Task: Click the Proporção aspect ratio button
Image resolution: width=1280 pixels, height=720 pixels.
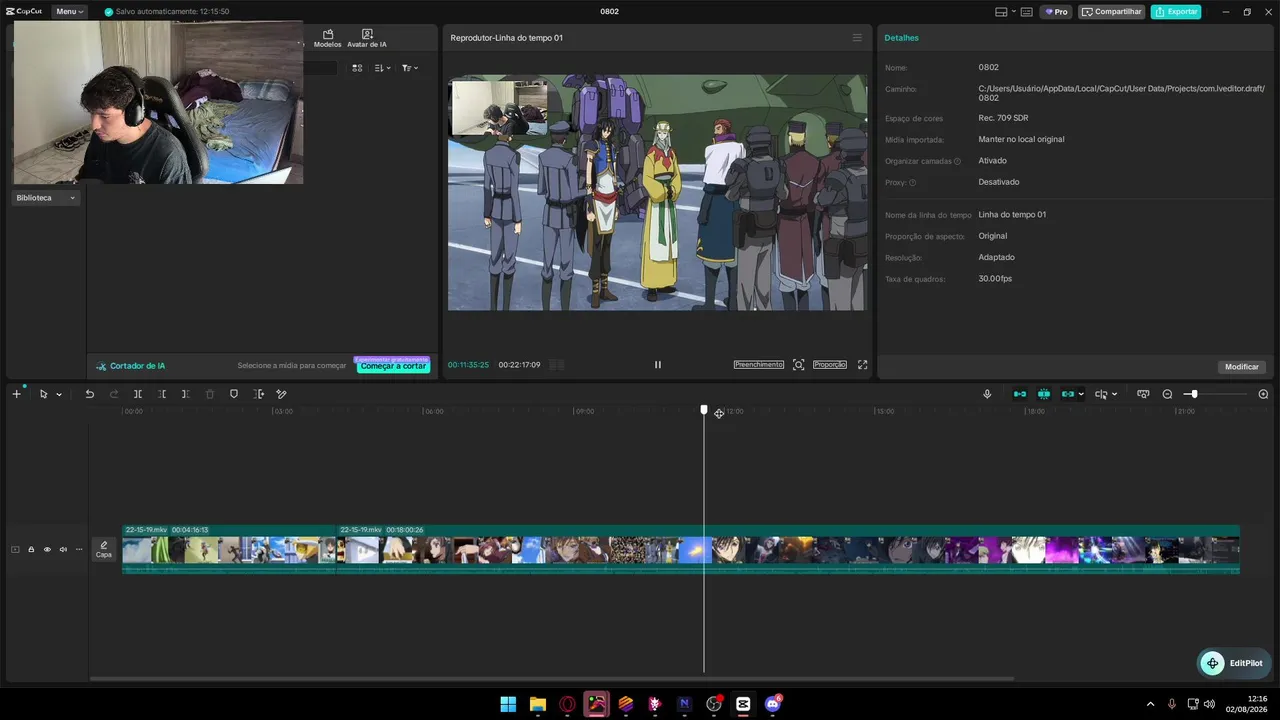Action: tap(830, 365)
